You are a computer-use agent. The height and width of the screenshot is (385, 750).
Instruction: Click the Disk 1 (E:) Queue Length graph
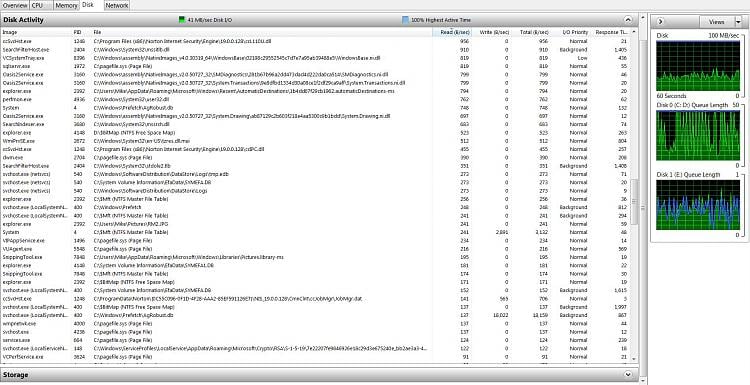698,205
